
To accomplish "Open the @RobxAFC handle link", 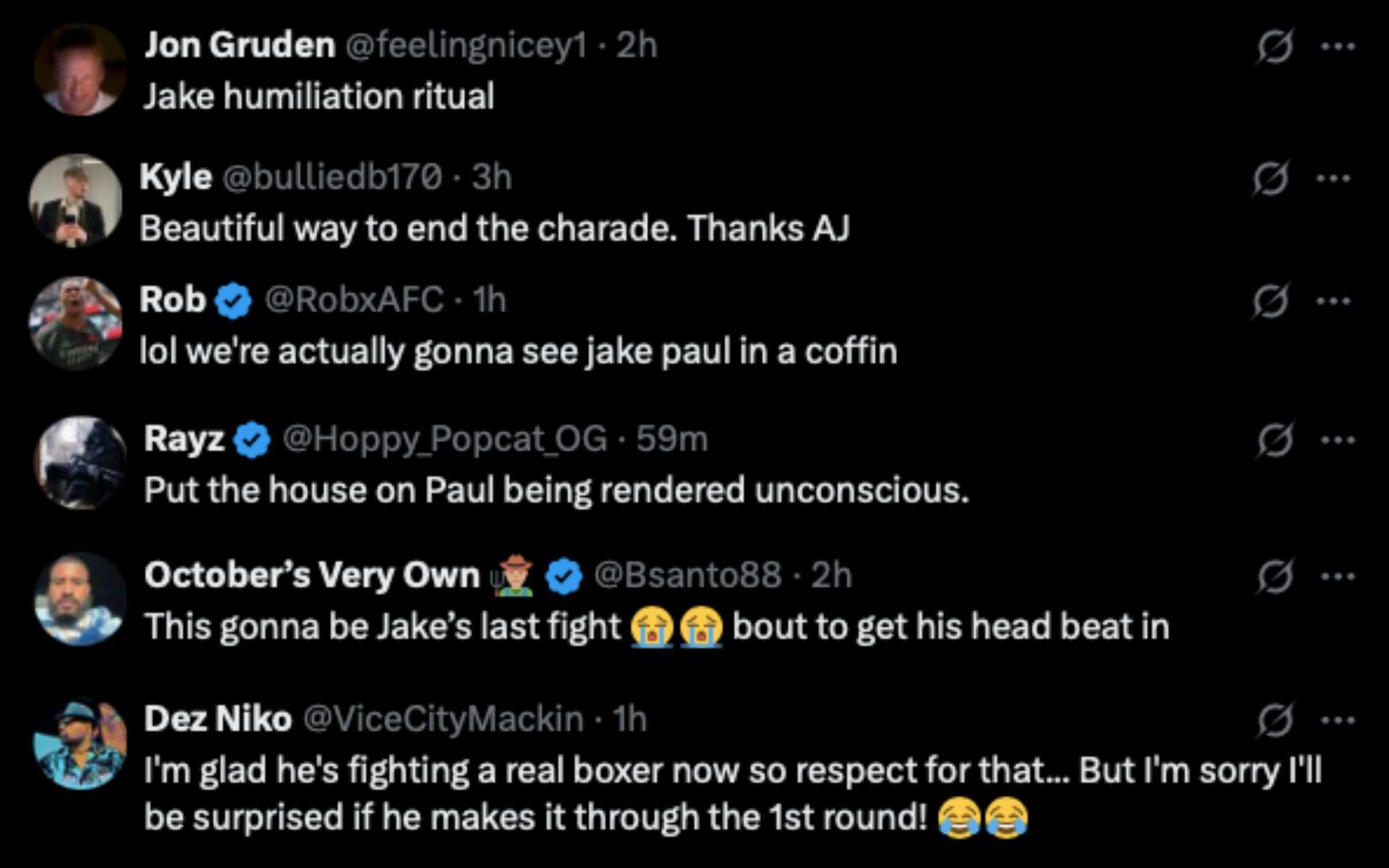I will click(x=354, y=300).
